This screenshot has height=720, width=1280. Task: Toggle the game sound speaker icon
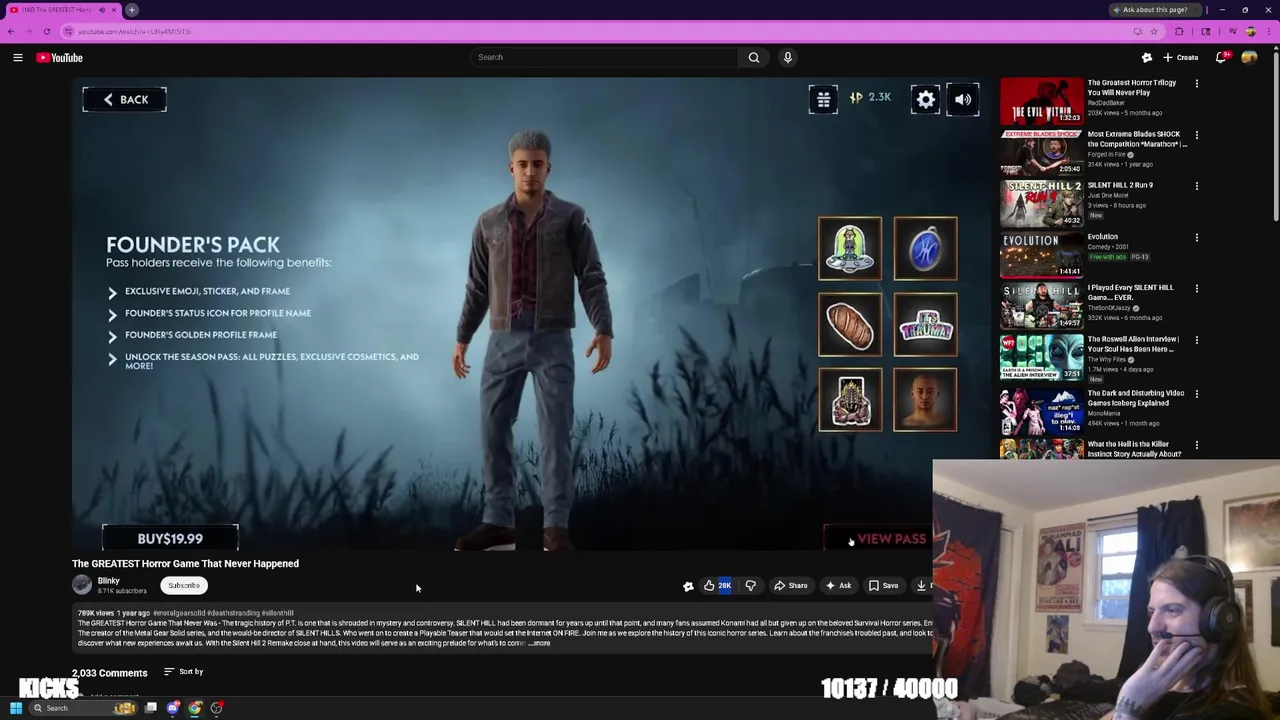point(963,99)
